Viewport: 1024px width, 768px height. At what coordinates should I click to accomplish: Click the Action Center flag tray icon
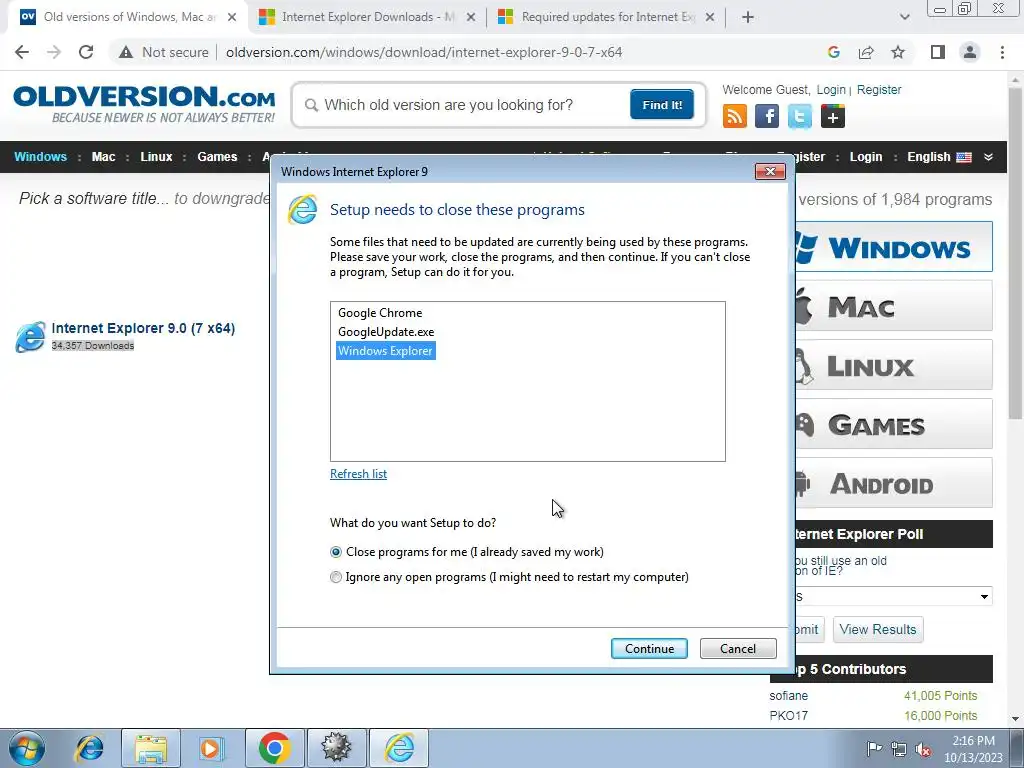(x=874, y=748)
